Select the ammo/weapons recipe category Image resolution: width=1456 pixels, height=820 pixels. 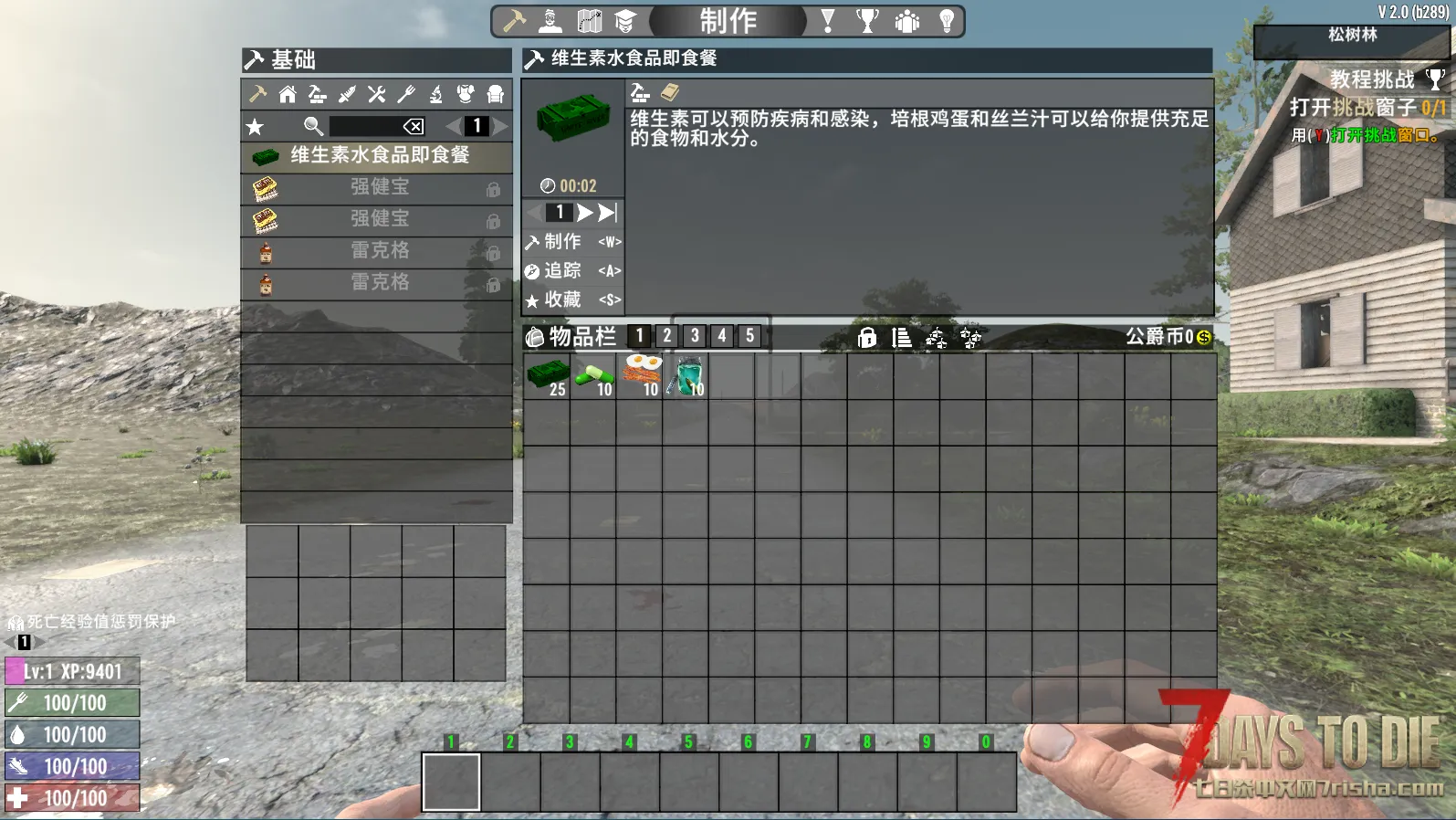[347, 94]
